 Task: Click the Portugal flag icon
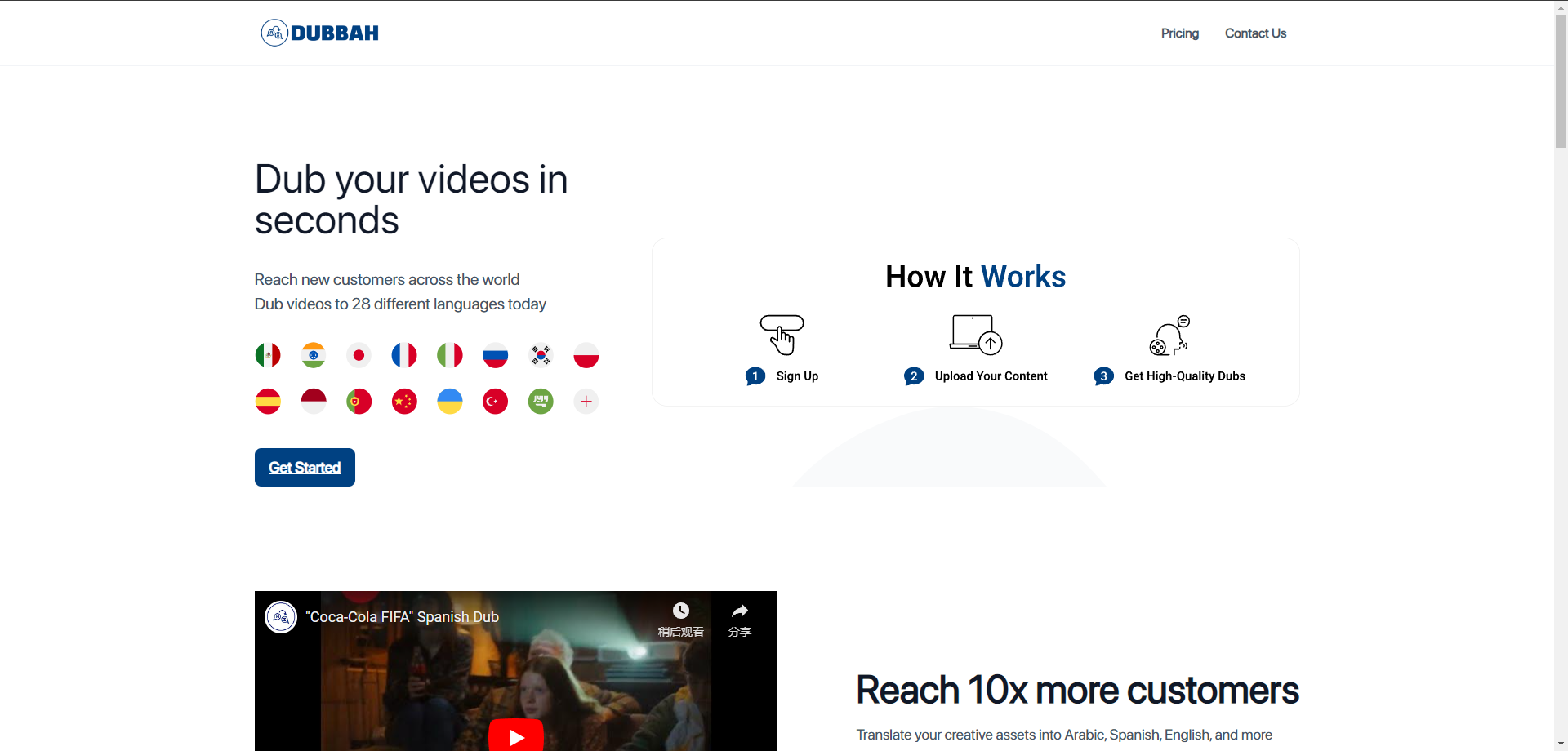(x=359, y=401)
